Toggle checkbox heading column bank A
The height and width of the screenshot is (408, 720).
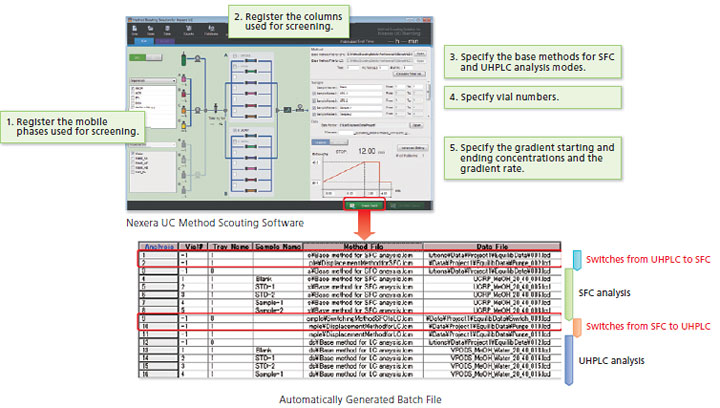235,56
